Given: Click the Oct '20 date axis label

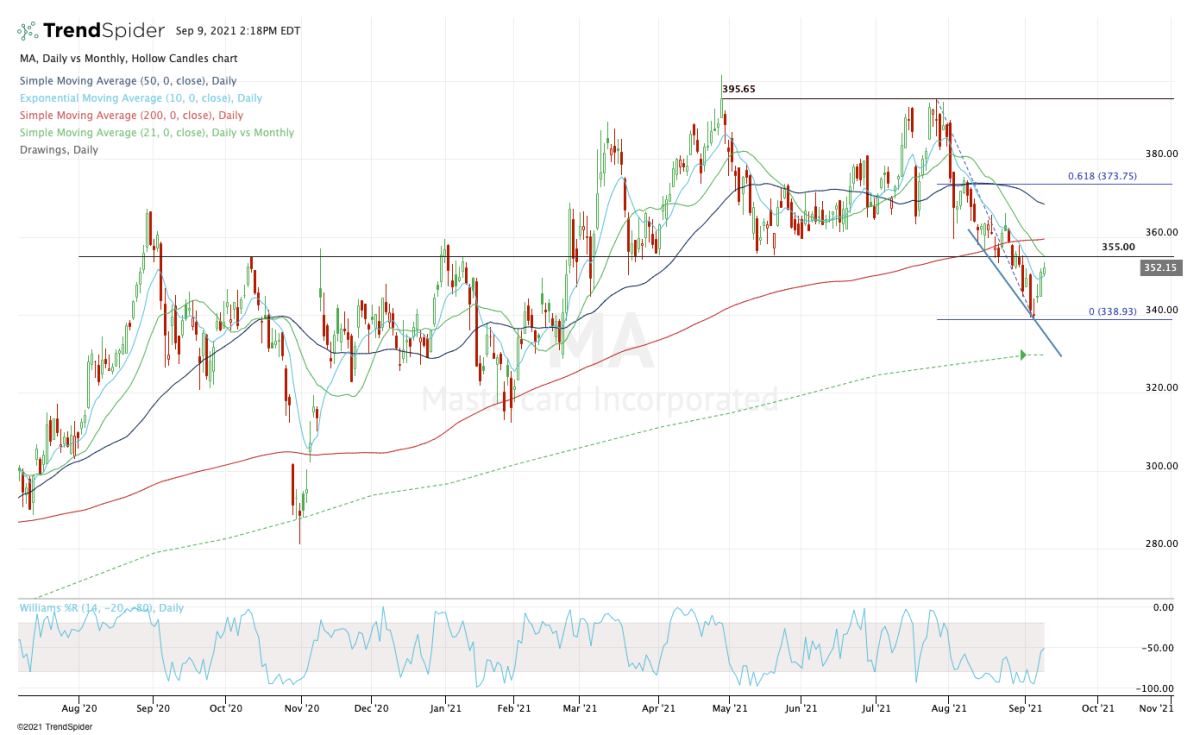Looking at the screenshot, I should [226, 708].
